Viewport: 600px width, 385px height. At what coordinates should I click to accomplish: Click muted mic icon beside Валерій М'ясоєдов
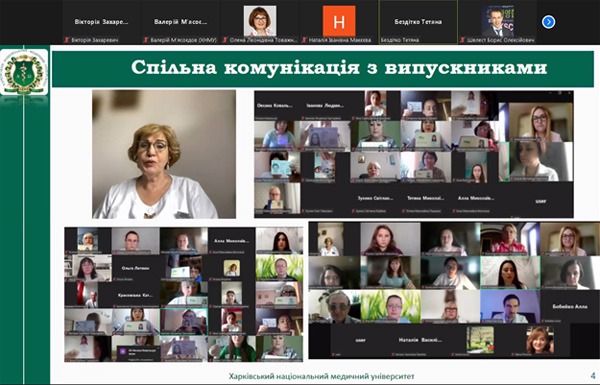(146, 40)
